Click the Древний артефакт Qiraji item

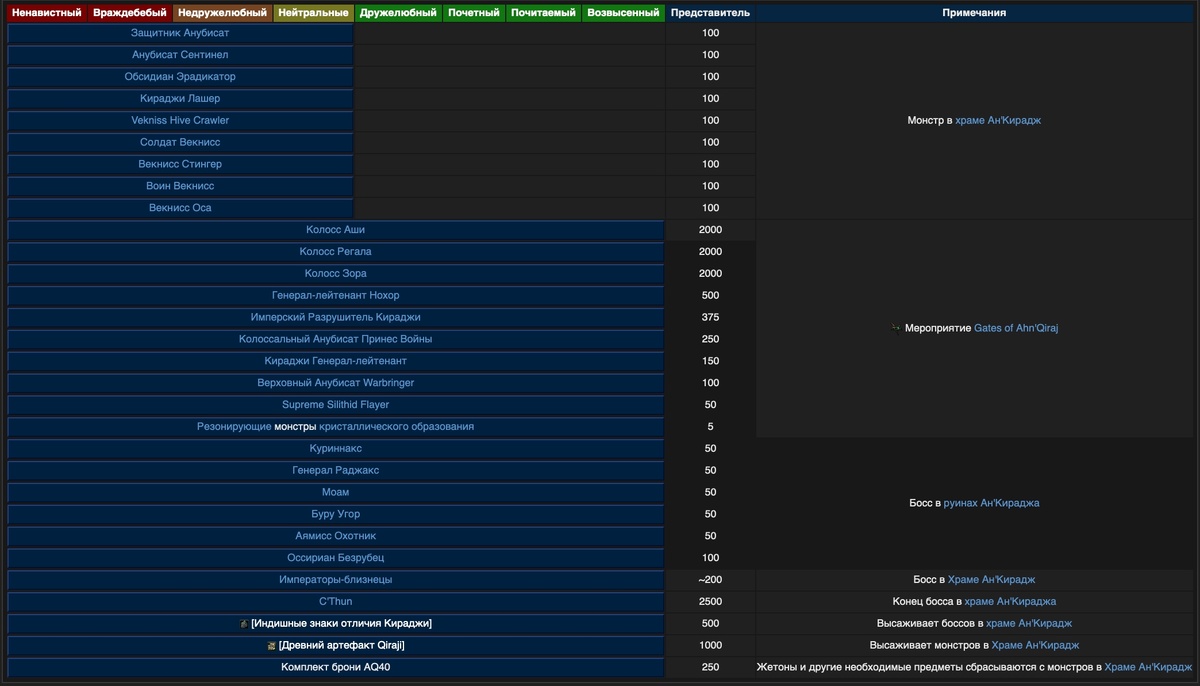342,646
